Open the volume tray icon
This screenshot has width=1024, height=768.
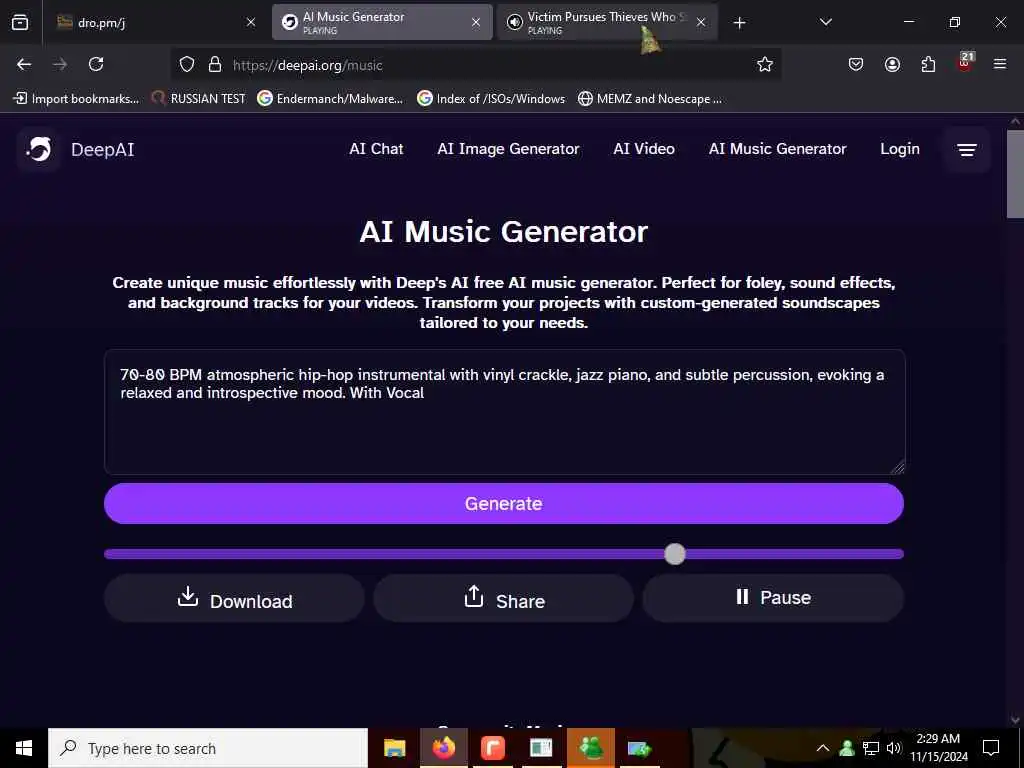[x=894, y=748]
